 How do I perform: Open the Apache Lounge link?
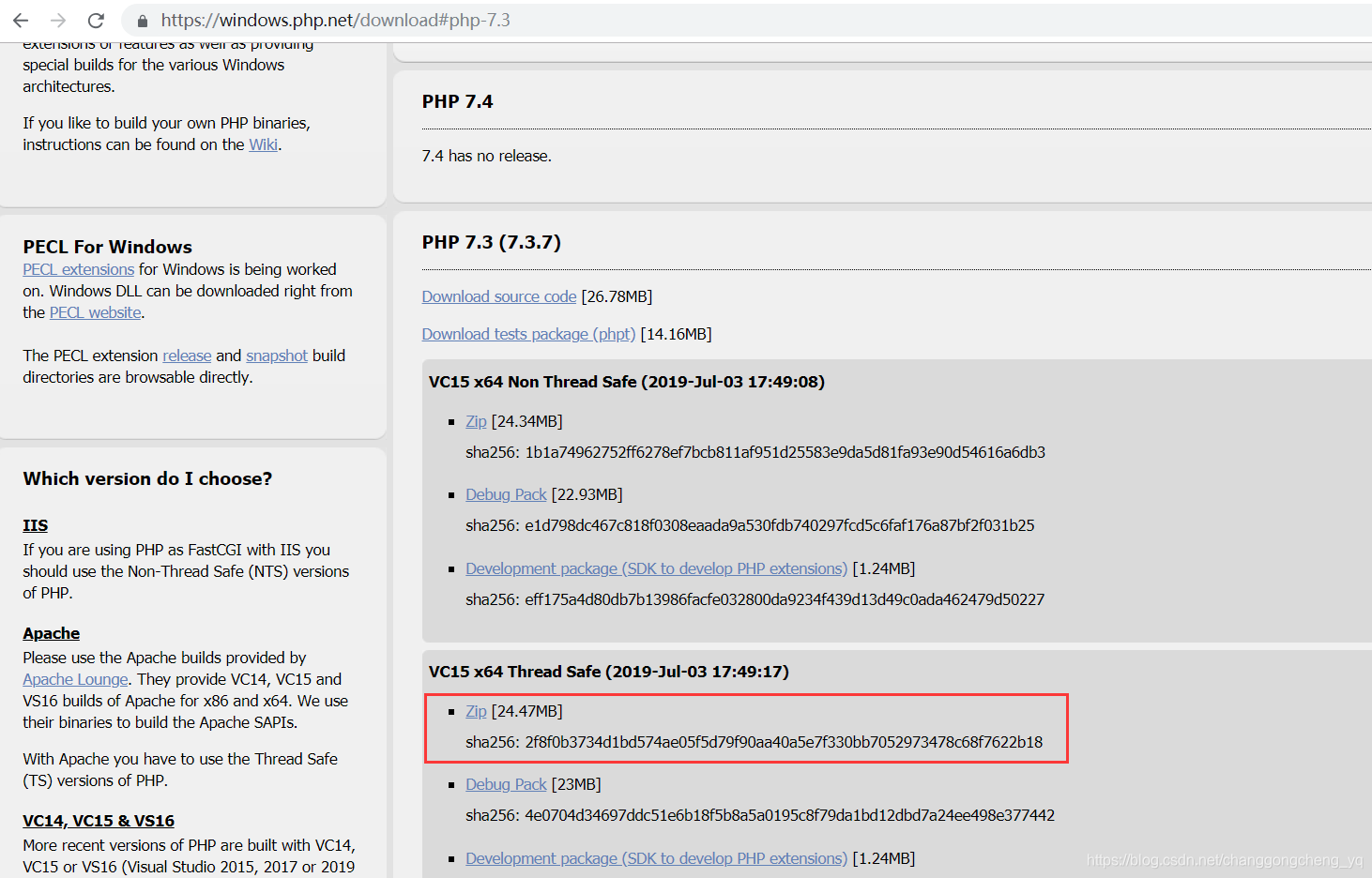click(x=75, y=679)
